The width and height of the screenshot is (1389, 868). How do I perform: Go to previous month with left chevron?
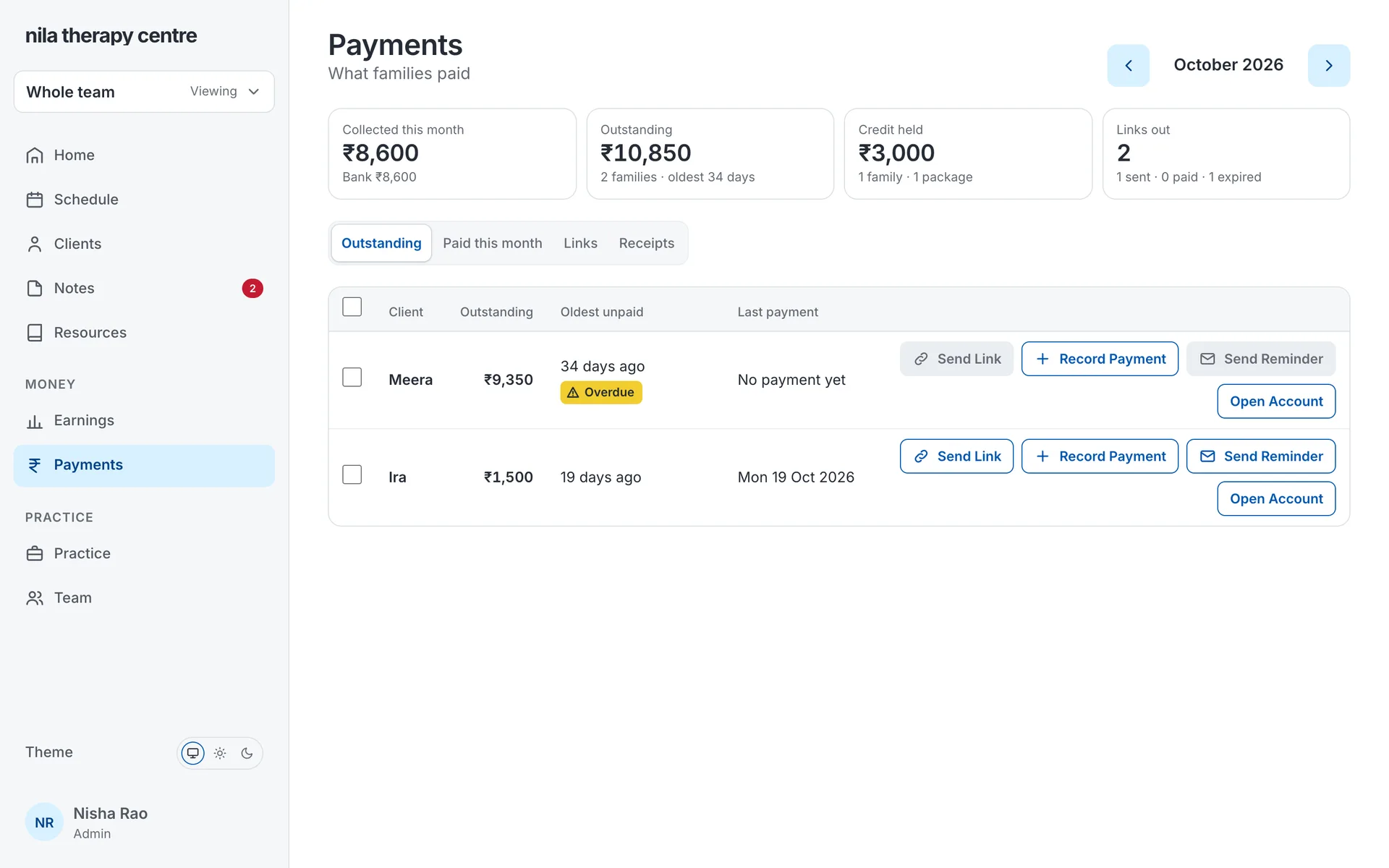click(1128, 66)
